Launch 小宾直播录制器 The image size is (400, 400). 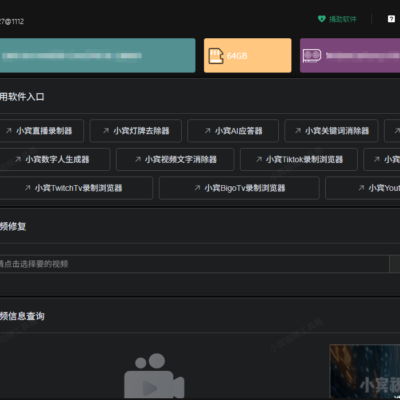pyautogui.click(x=41, y=131)
